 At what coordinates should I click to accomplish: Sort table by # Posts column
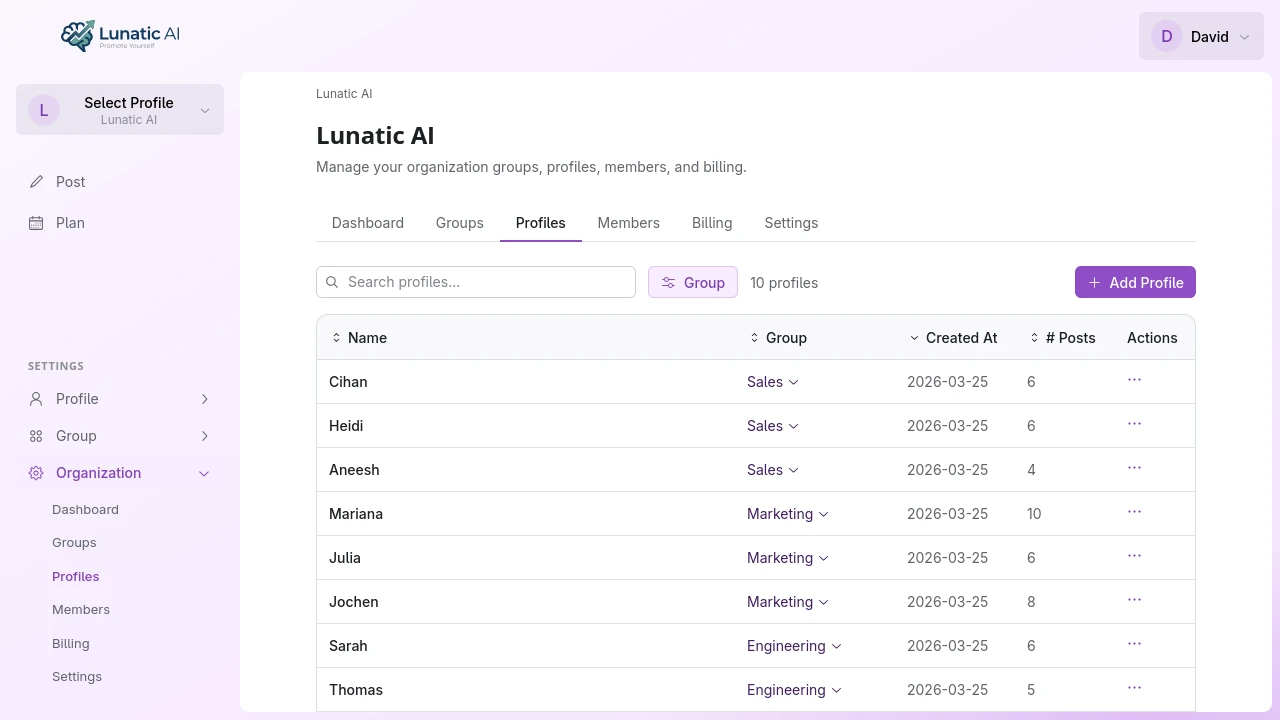[1062, 338]
